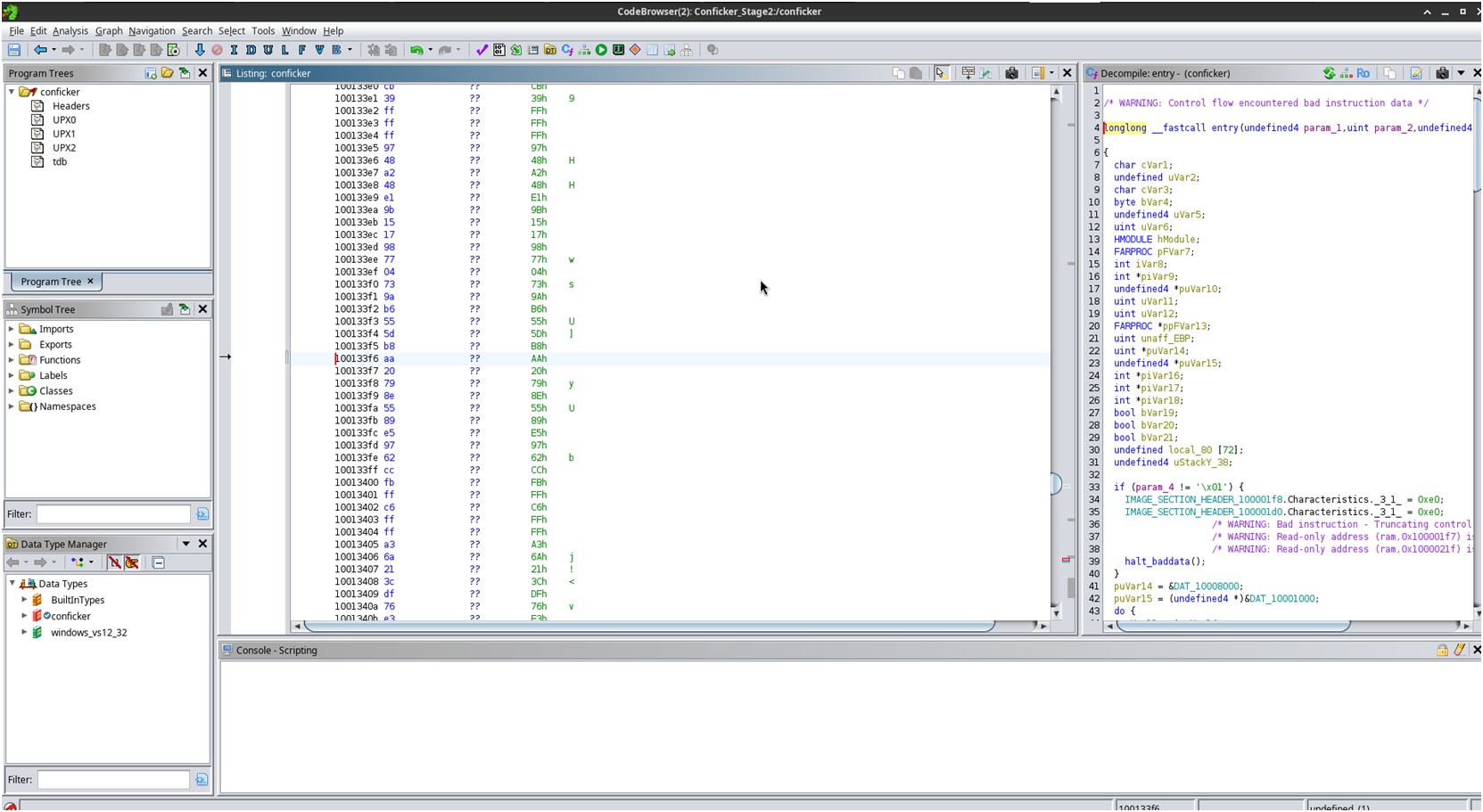Click address 100133f6 in the Listing
Screen dimensions: 1483x812
pos(357,358)
